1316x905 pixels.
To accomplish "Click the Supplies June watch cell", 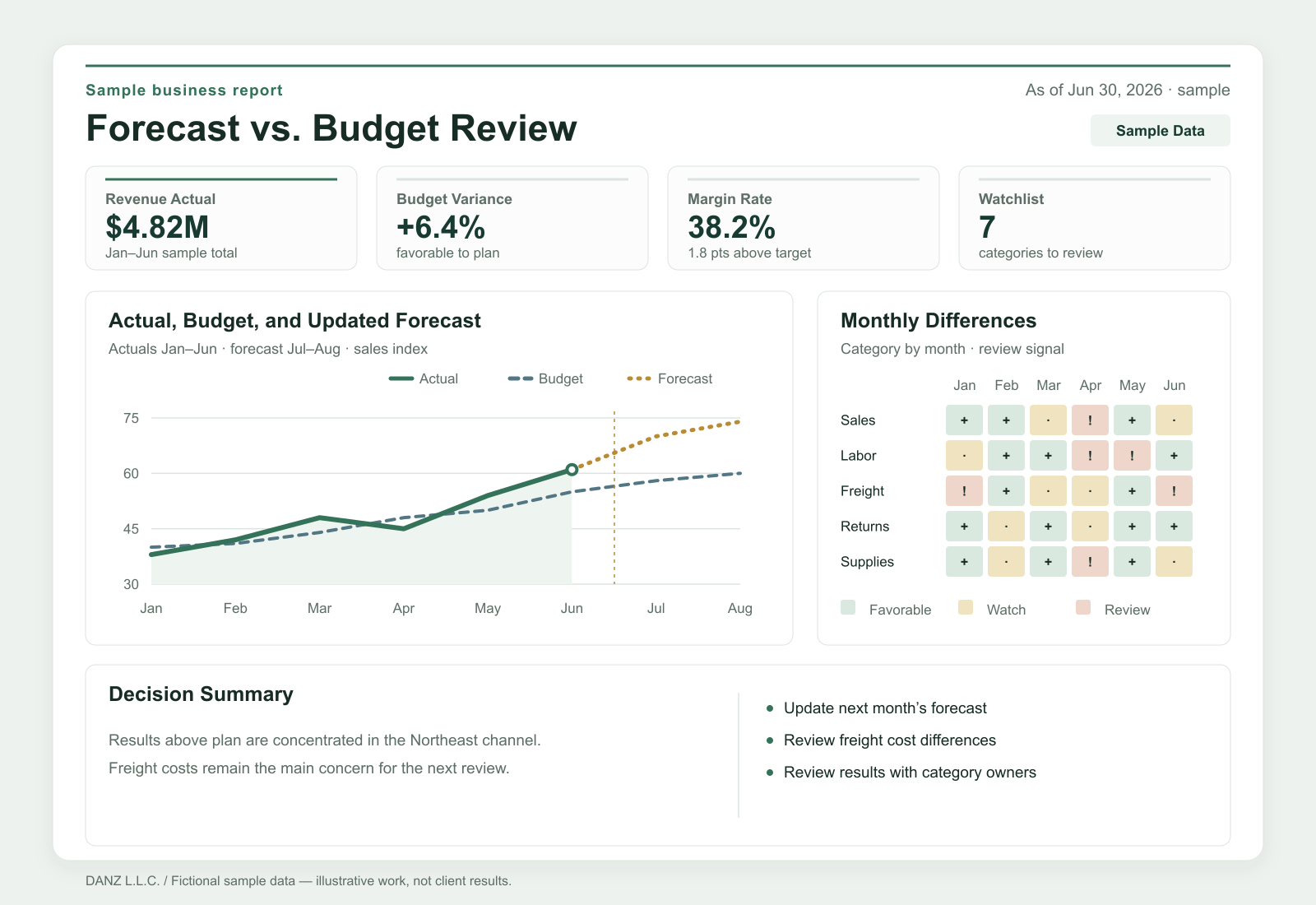I will pyautogui.click(x=1174, y=561).
